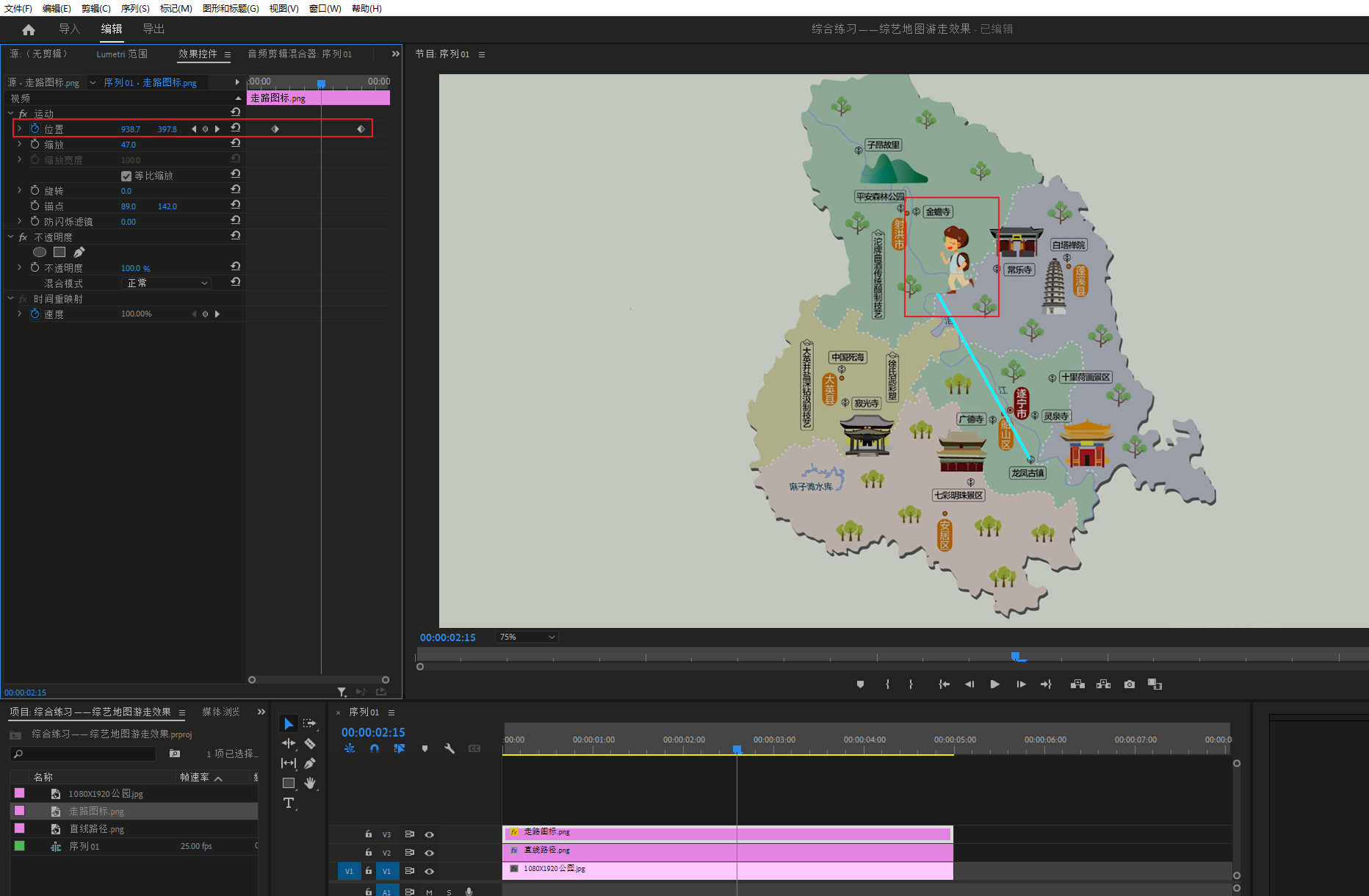Select the Hand tool
The height and width of the screenshot is (896, 1369).
(310, 783)
